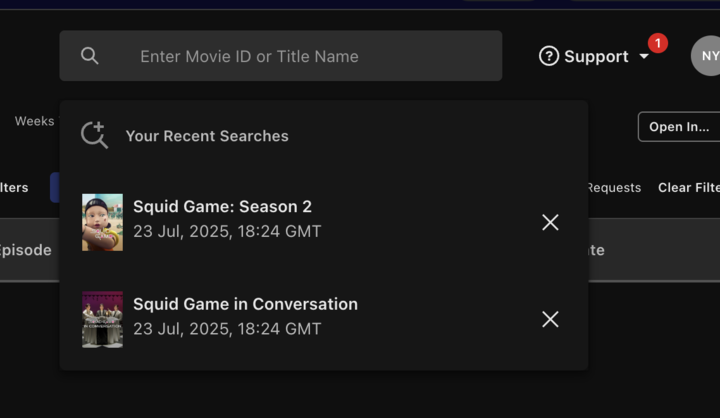Image resolution: width=720 pixels, height=418 pixels.
Task: Open the red notification badge
Action: point(658,43)
